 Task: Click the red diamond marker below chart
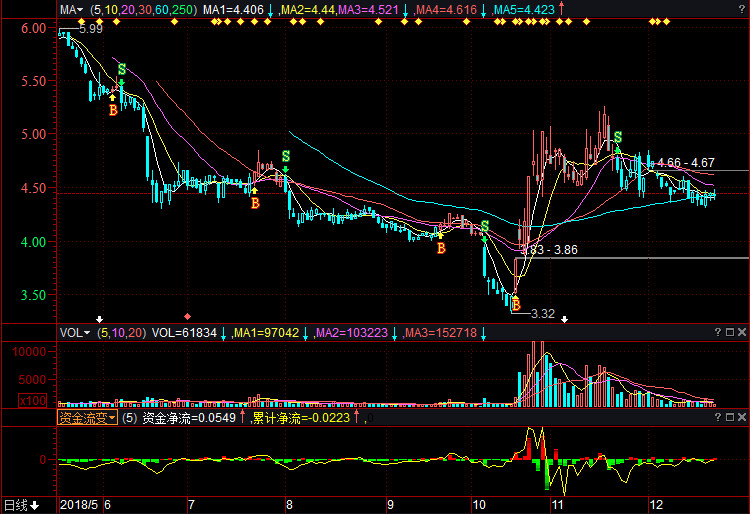188,317
